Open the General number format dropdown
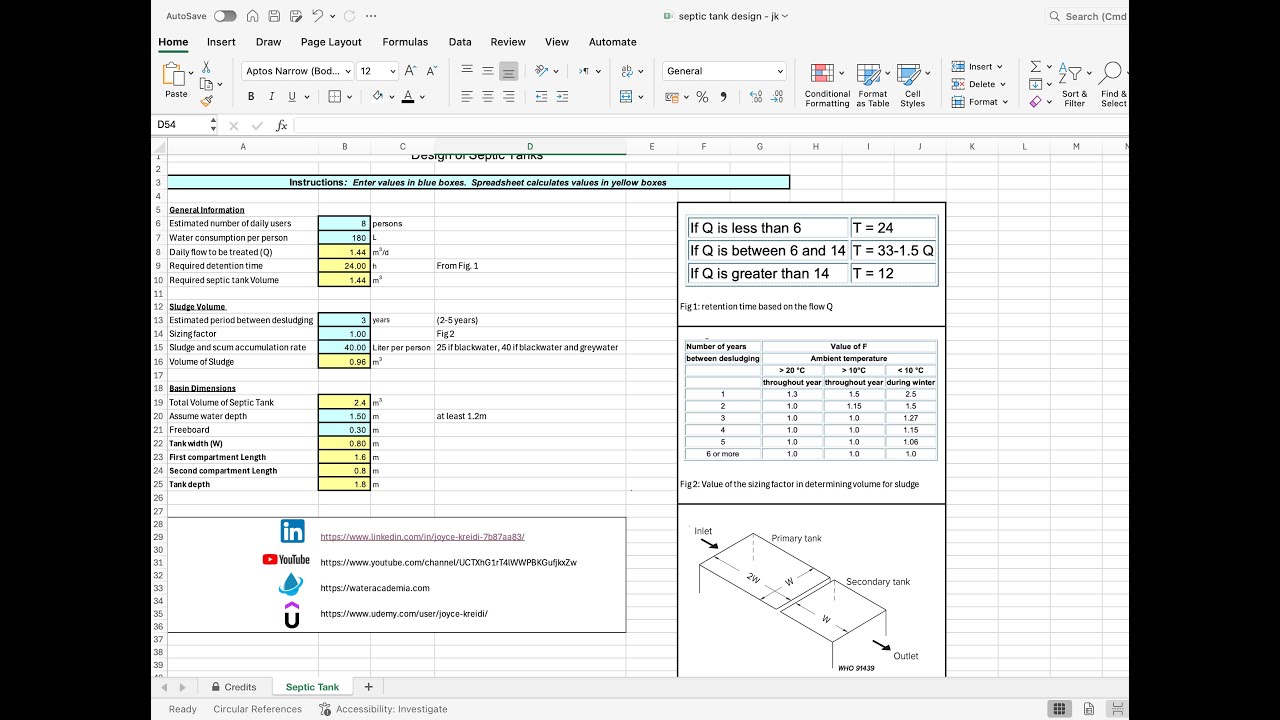1280x720 pixels. (780, 71)
